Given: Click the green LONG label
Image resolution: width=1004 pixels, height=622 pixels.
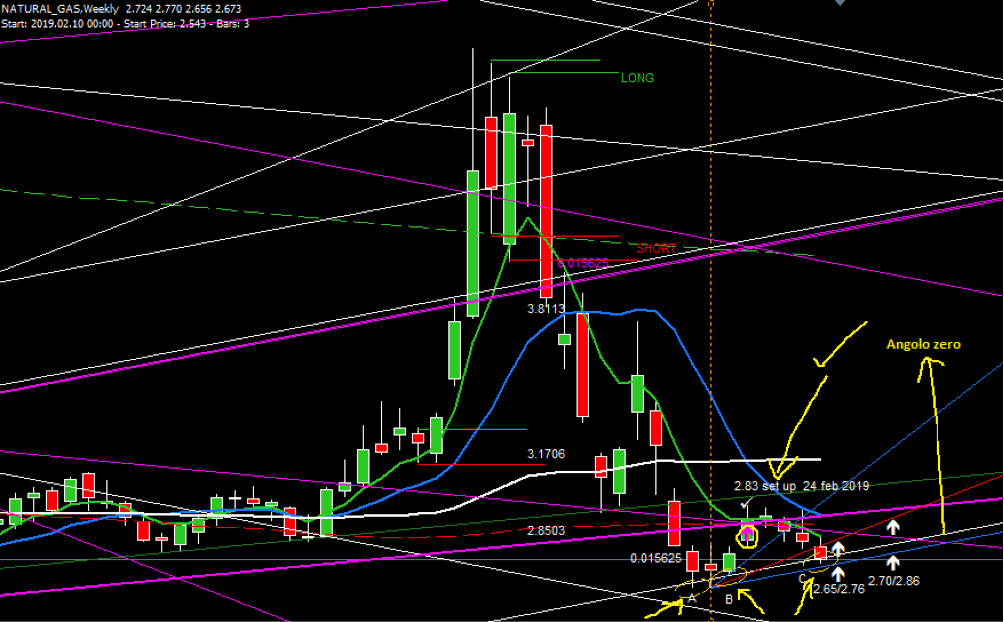Looking at the screenshot, I should [637, 78].
